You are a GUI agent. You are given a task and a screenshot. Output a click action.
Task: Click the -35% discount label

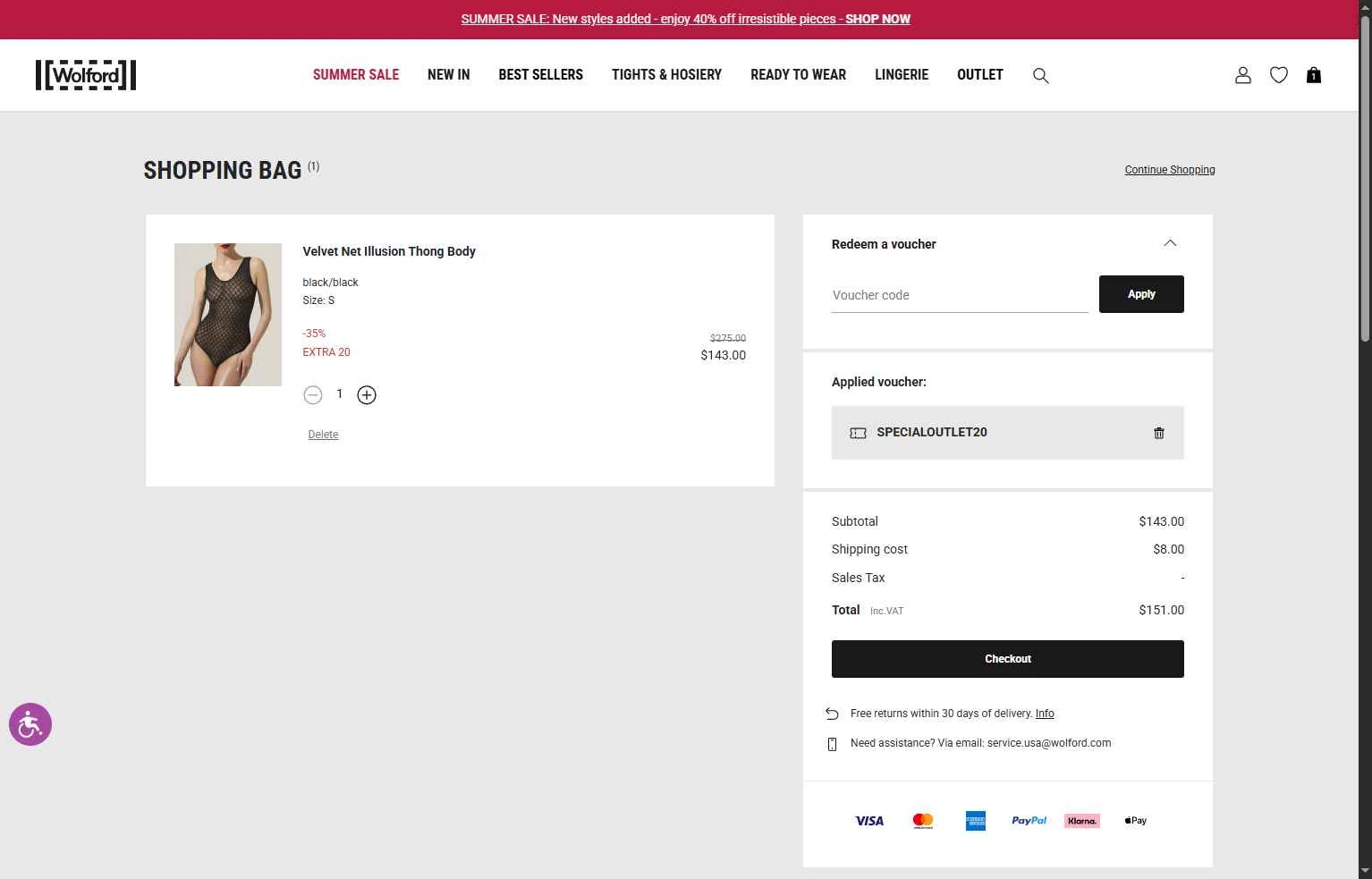click(x=314, y=334)
